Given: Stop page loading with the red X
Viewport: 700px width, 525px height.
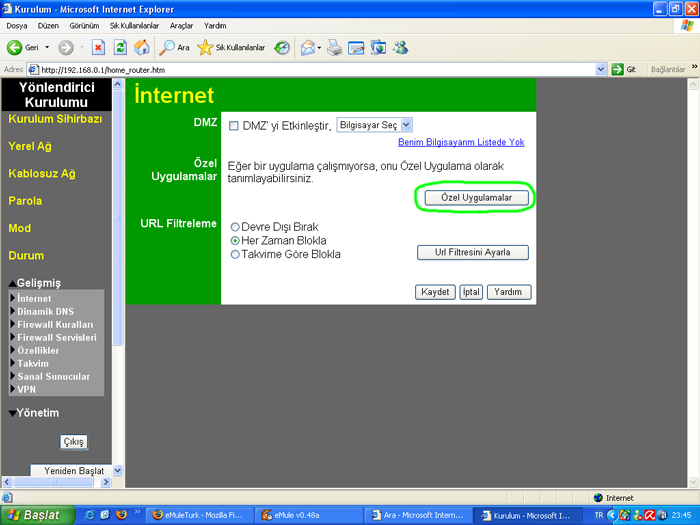Looking at the screenshot, I should click(98, 47).
